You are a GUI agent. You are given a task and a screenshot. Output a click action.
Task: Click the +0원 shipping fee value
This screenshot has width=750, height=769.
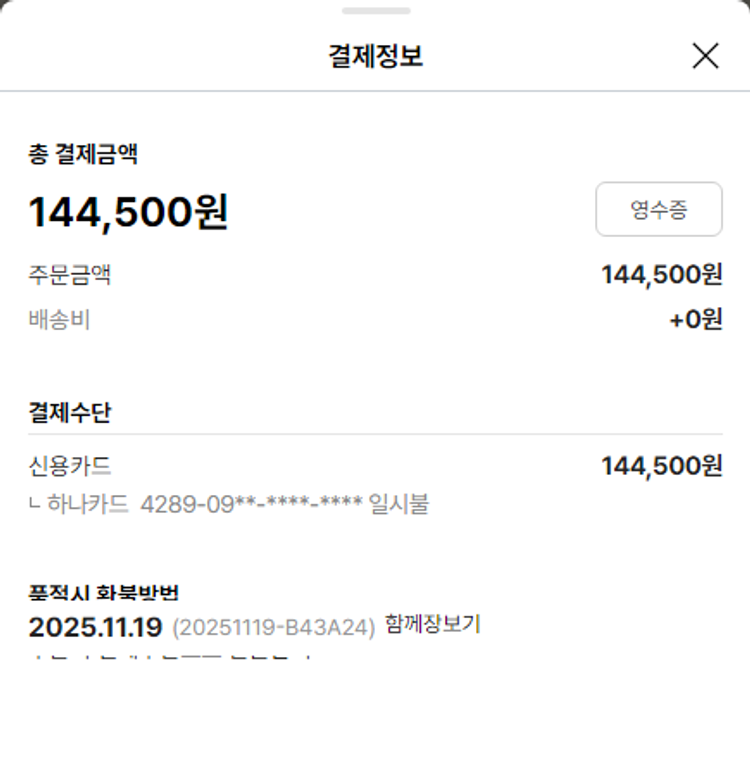click(x=695, y=320)
